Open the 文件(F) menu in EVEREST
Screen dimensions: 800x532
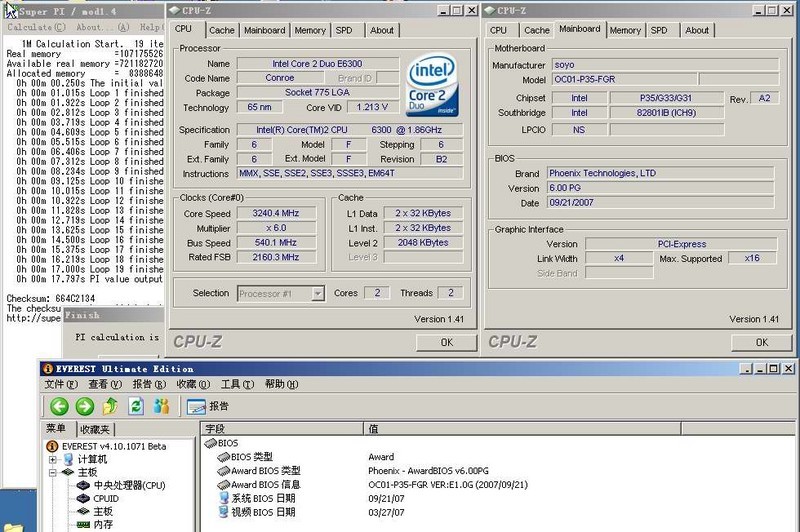pyautogui.click(x=61, y=384)
